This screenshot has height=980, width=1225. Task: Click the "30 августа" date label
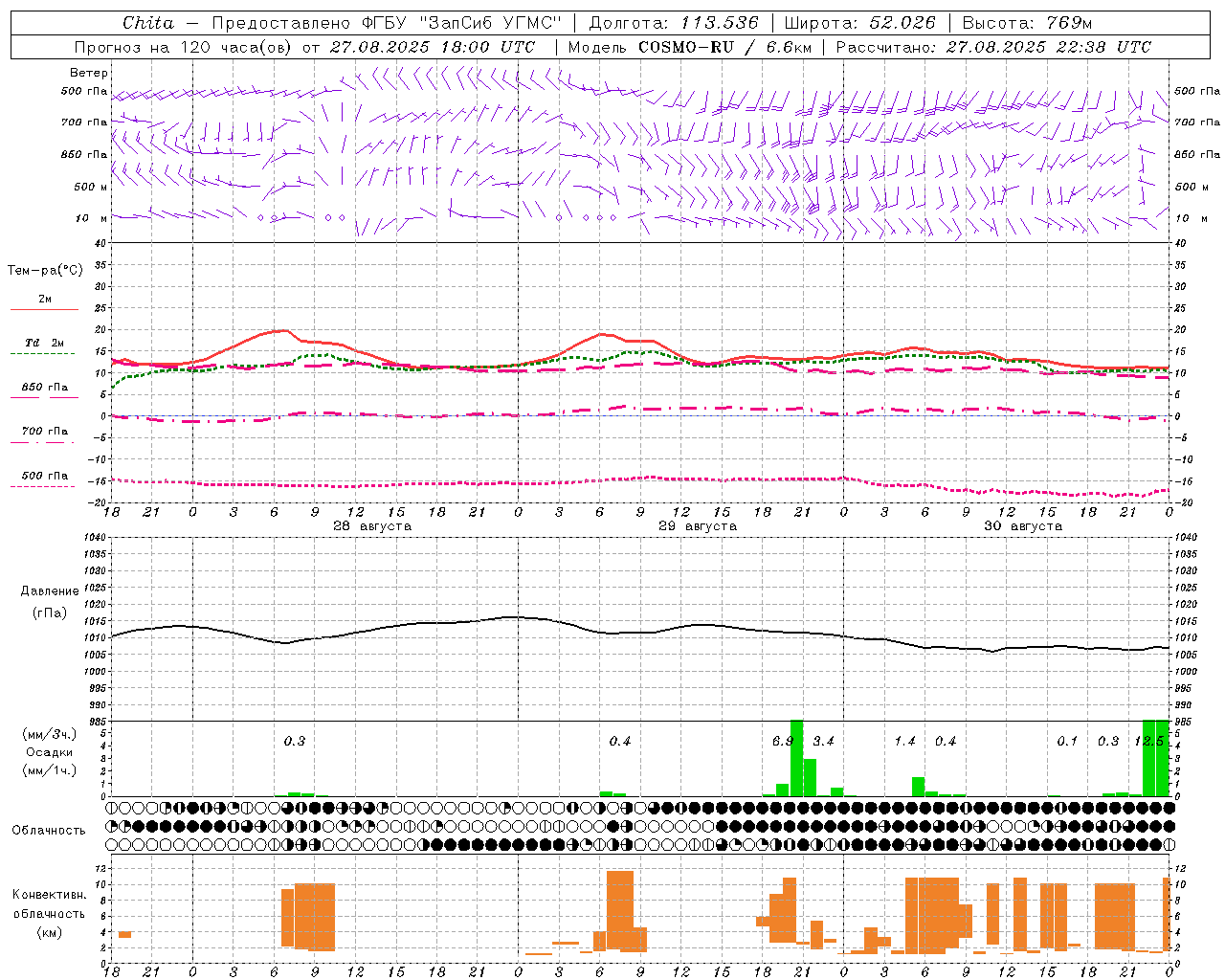1023,526
